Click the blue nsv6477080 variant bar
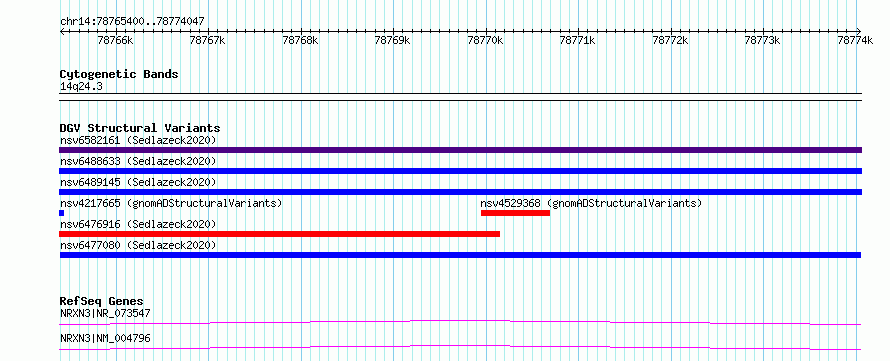The width and height of the screenshot is (890, 361). [x=460, y=255]
